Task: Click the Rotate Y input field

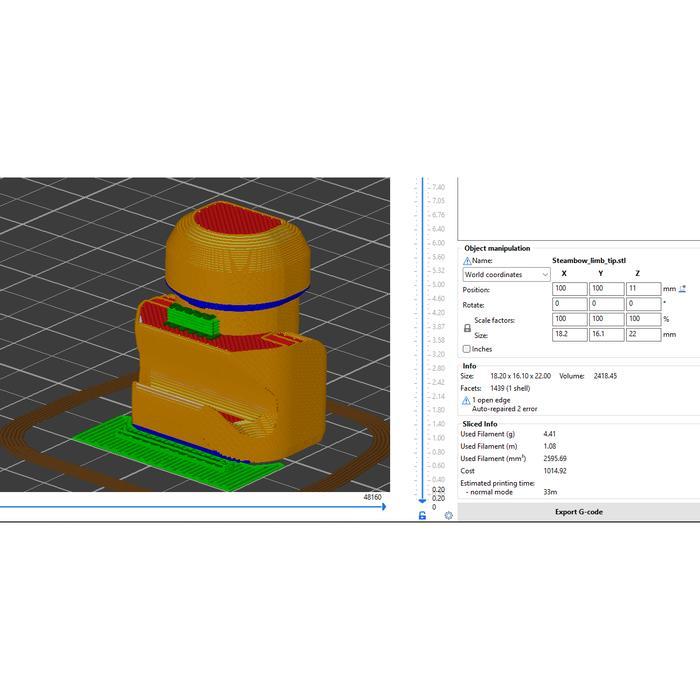Action: click(x=606, y=304)
